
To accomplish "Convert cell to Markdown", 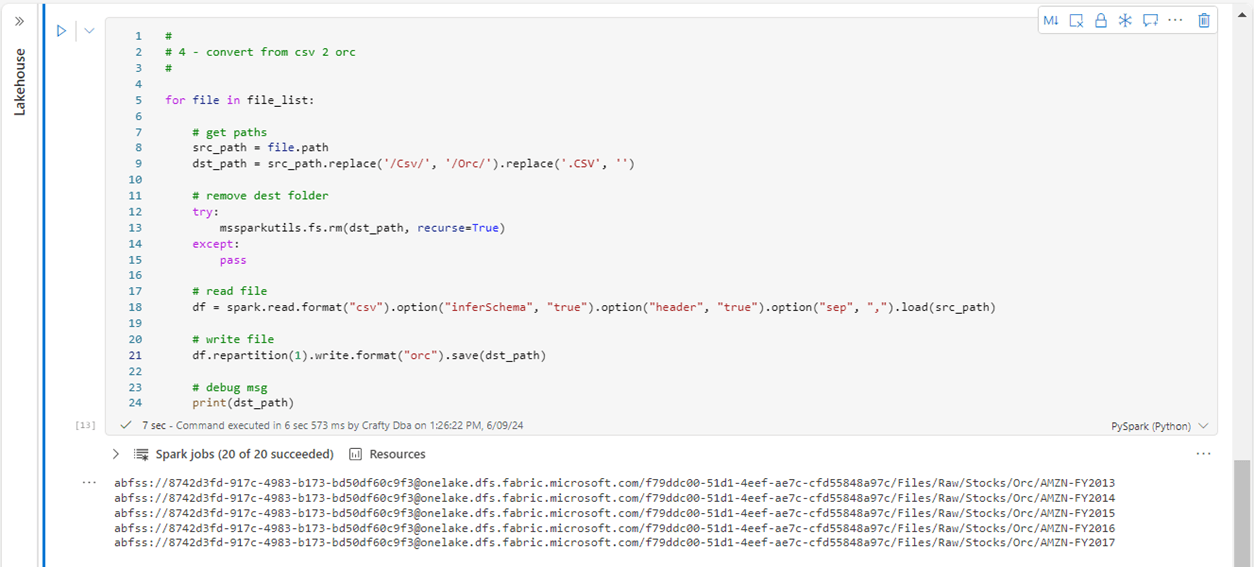I will (1051, 20).
